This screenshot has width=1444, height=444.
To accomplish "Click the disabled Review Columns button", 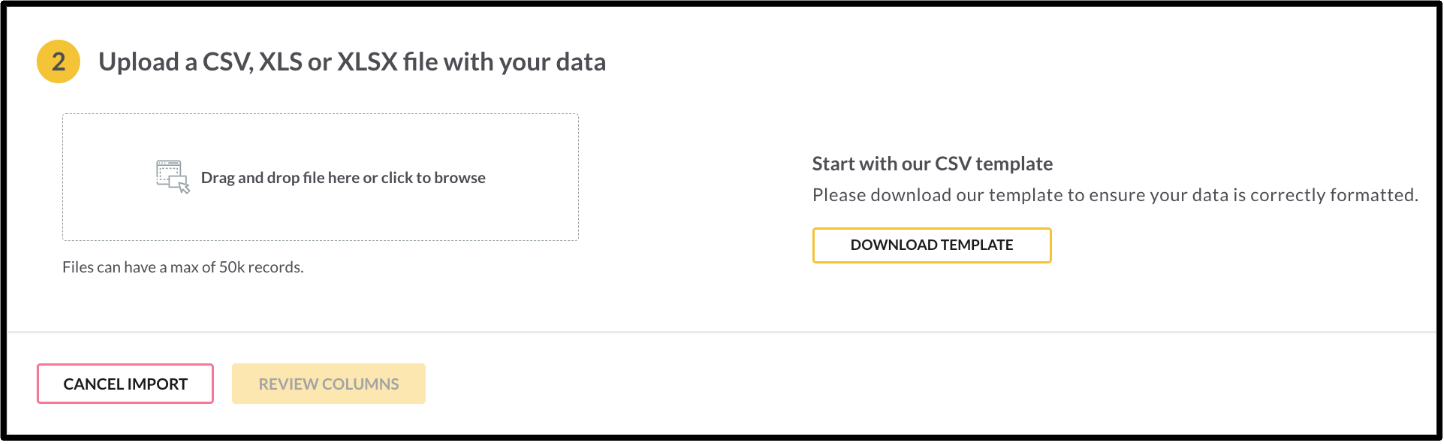I will [329, 384].
